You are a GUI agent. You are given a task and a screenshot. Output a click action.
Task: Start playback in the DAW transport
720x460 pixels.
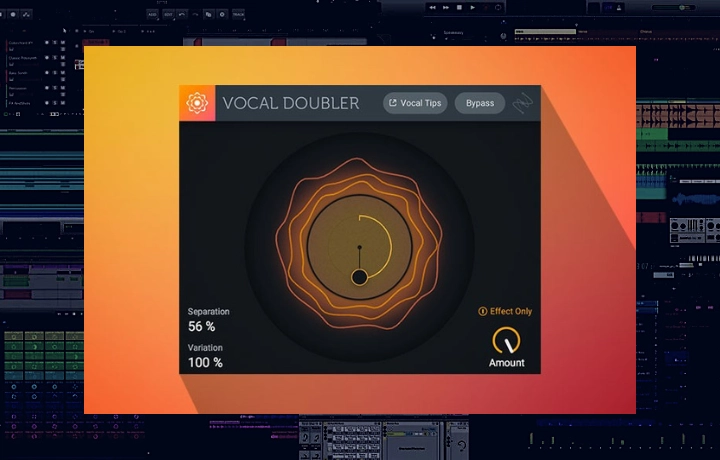pyautogui.click(x=472, y=7)
